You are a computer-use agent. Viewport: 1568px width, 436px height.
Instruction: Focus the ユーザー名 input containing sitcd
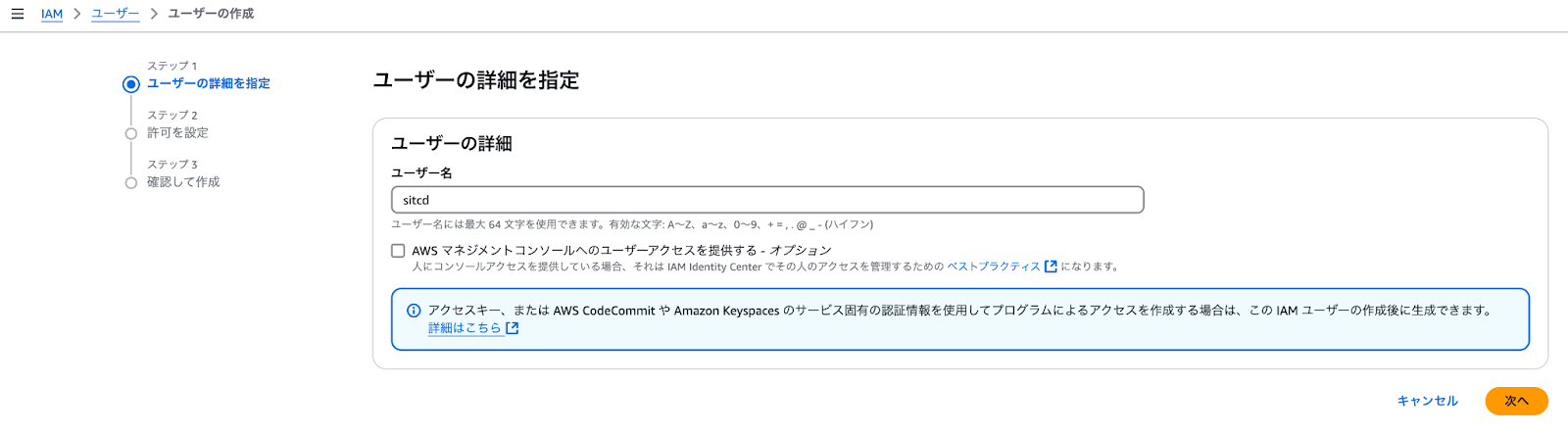click(x=767, y=200)
